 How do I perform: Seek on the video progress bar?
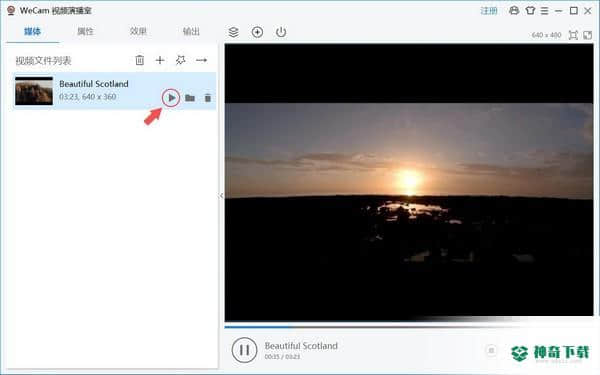click(409, 327)
